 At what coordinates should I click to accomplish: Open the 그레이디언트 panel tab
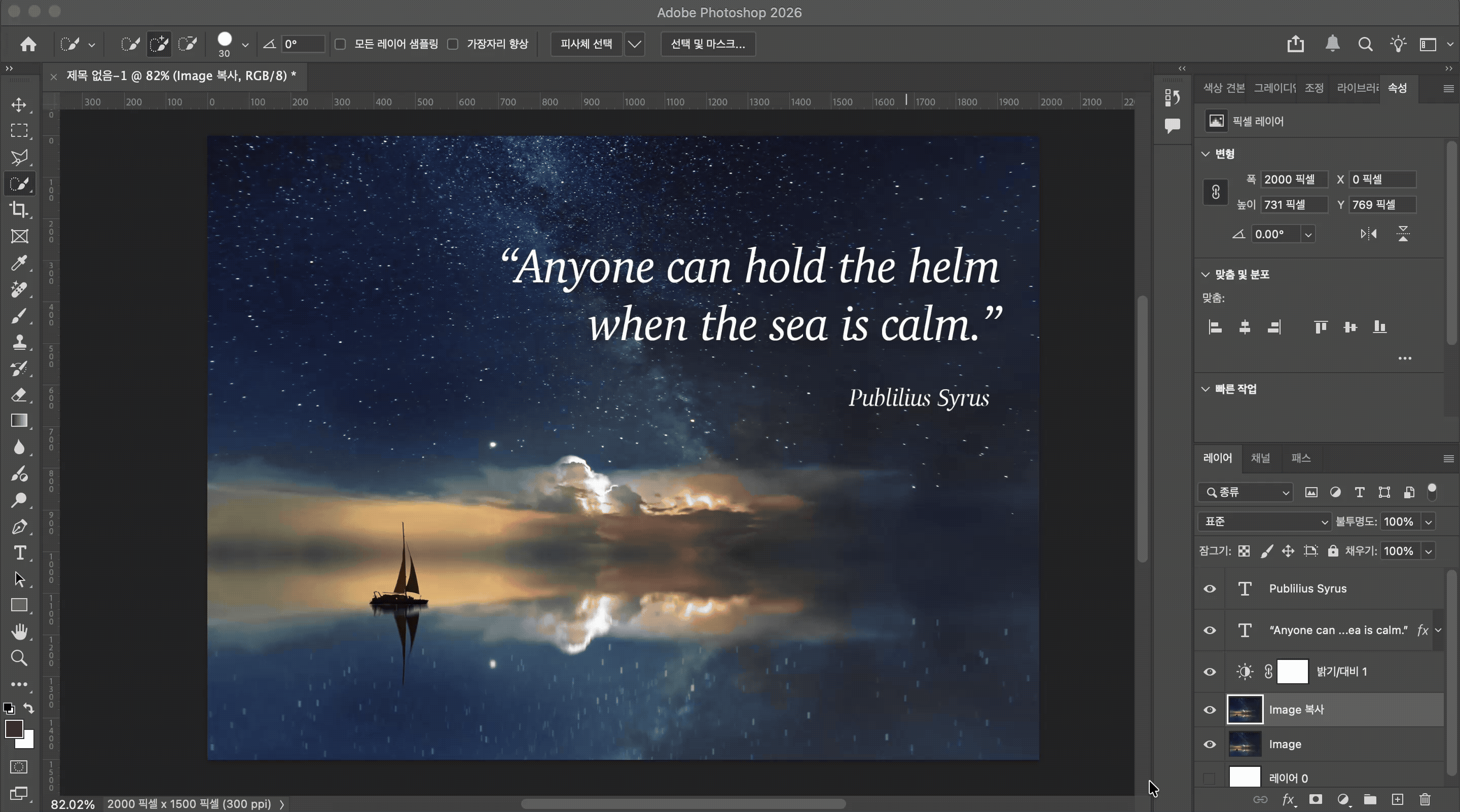pos(1274,88)
